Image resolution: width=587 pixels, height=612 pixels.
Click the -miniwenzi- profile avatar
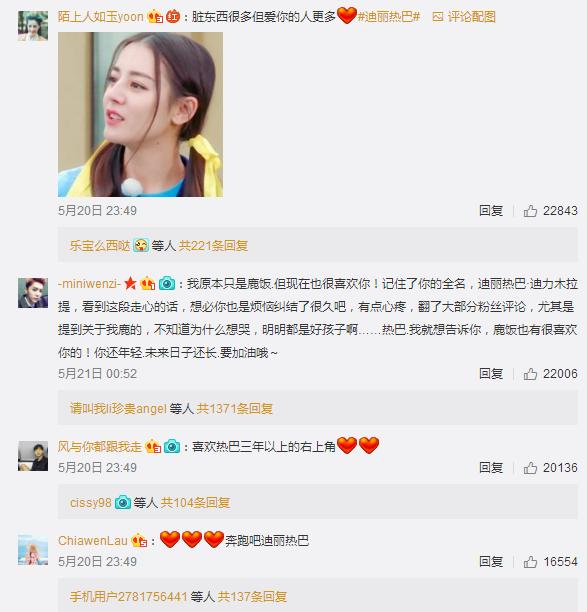coord(33,293)
